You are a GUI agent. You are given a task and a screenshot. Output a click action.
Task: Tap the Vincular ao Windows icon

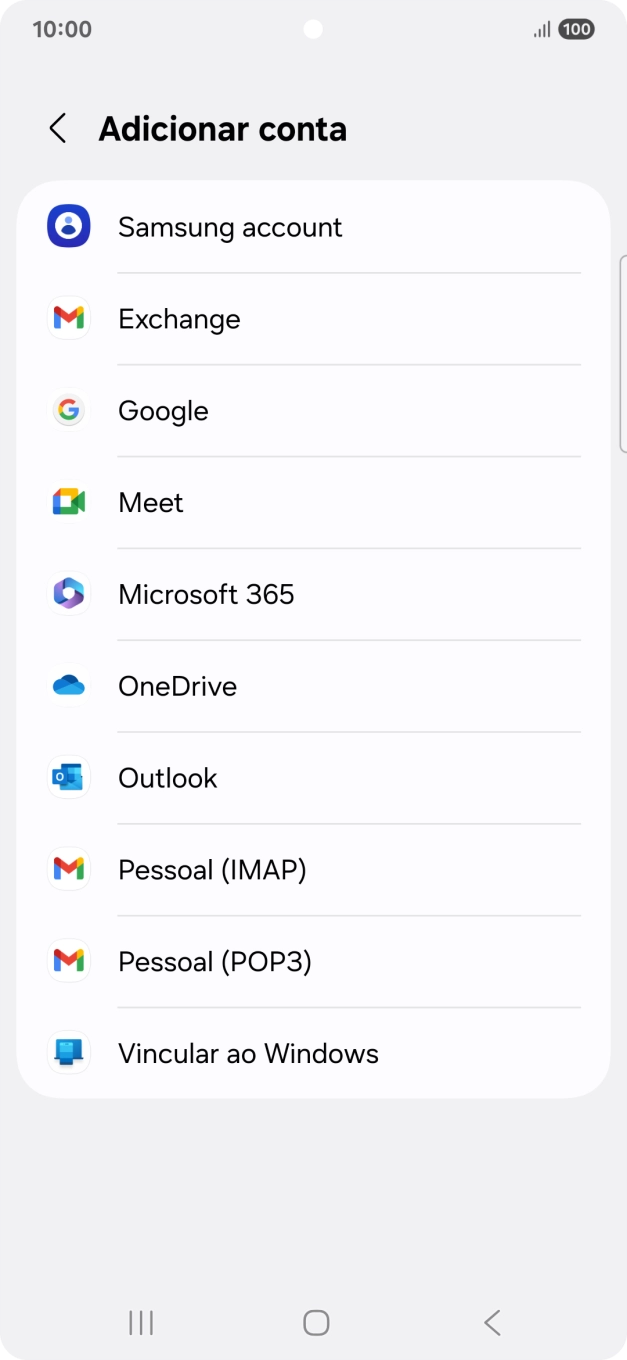69,1053
